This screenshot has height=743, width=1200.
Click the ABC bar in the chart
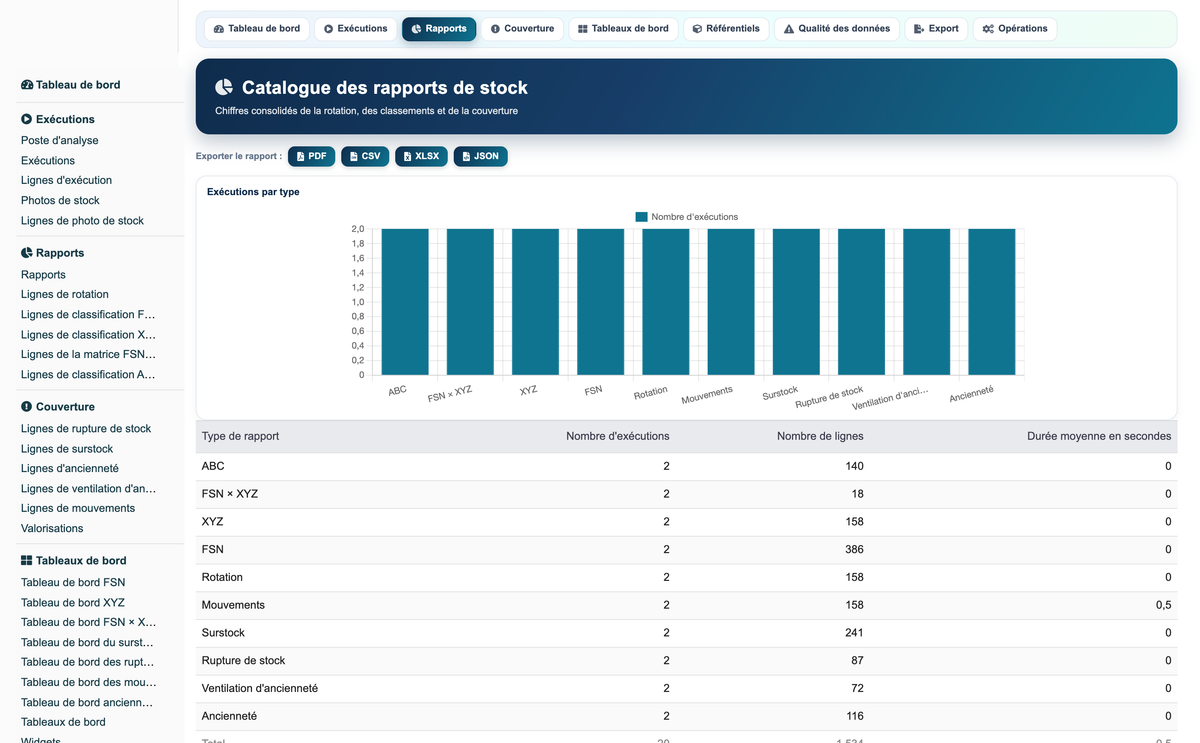[x=405, y=302]
